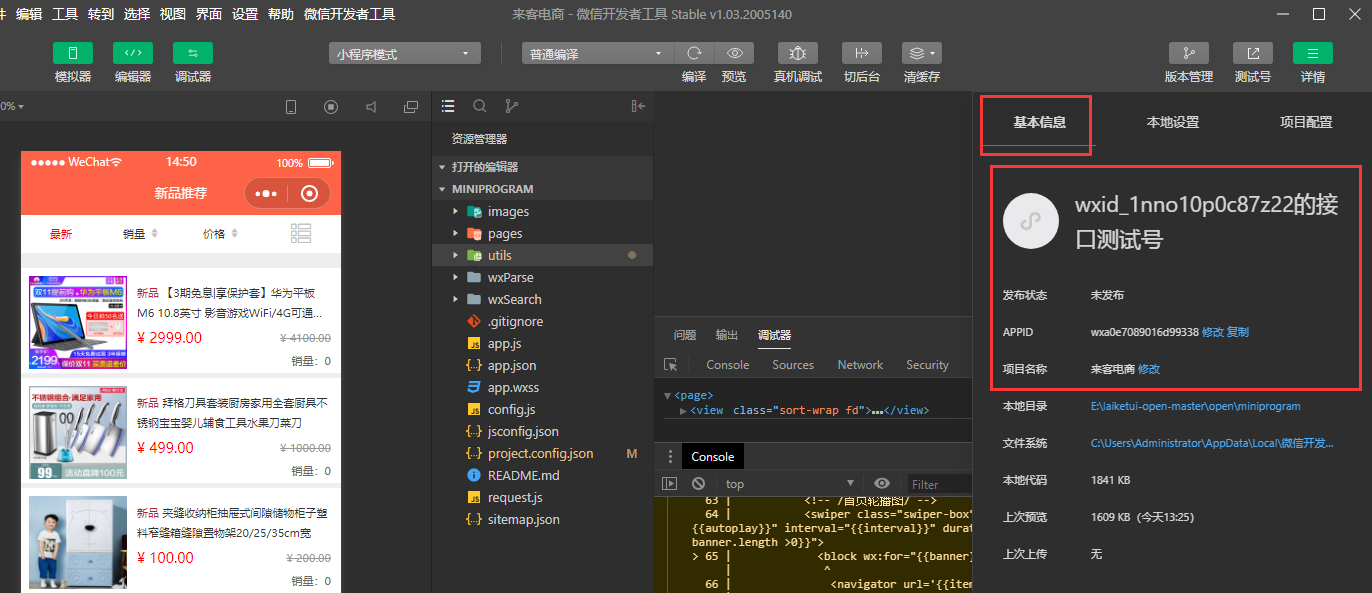Open the 文件系统 path link
The image size is (1372, 593).
pos(1212,443)
